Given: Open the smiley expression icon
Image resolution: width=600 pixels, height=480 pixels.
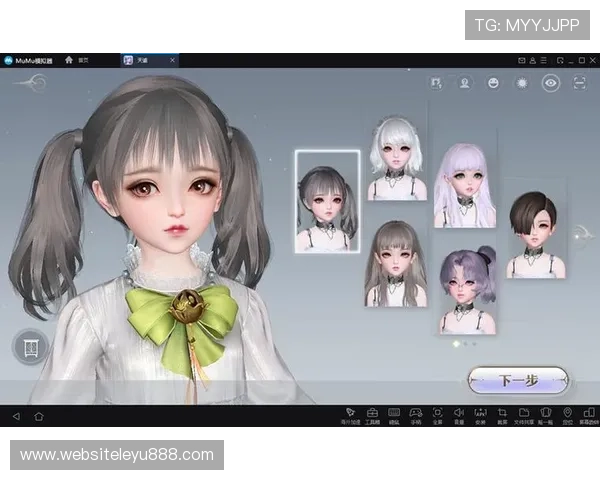Looking at the screenshot, I should [493, 83].
